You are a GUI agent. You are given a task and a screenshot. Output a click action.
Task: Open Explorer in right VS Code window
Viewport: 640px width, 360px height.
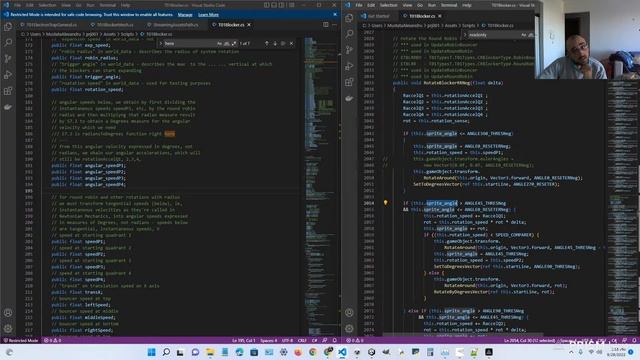[349, 18]
